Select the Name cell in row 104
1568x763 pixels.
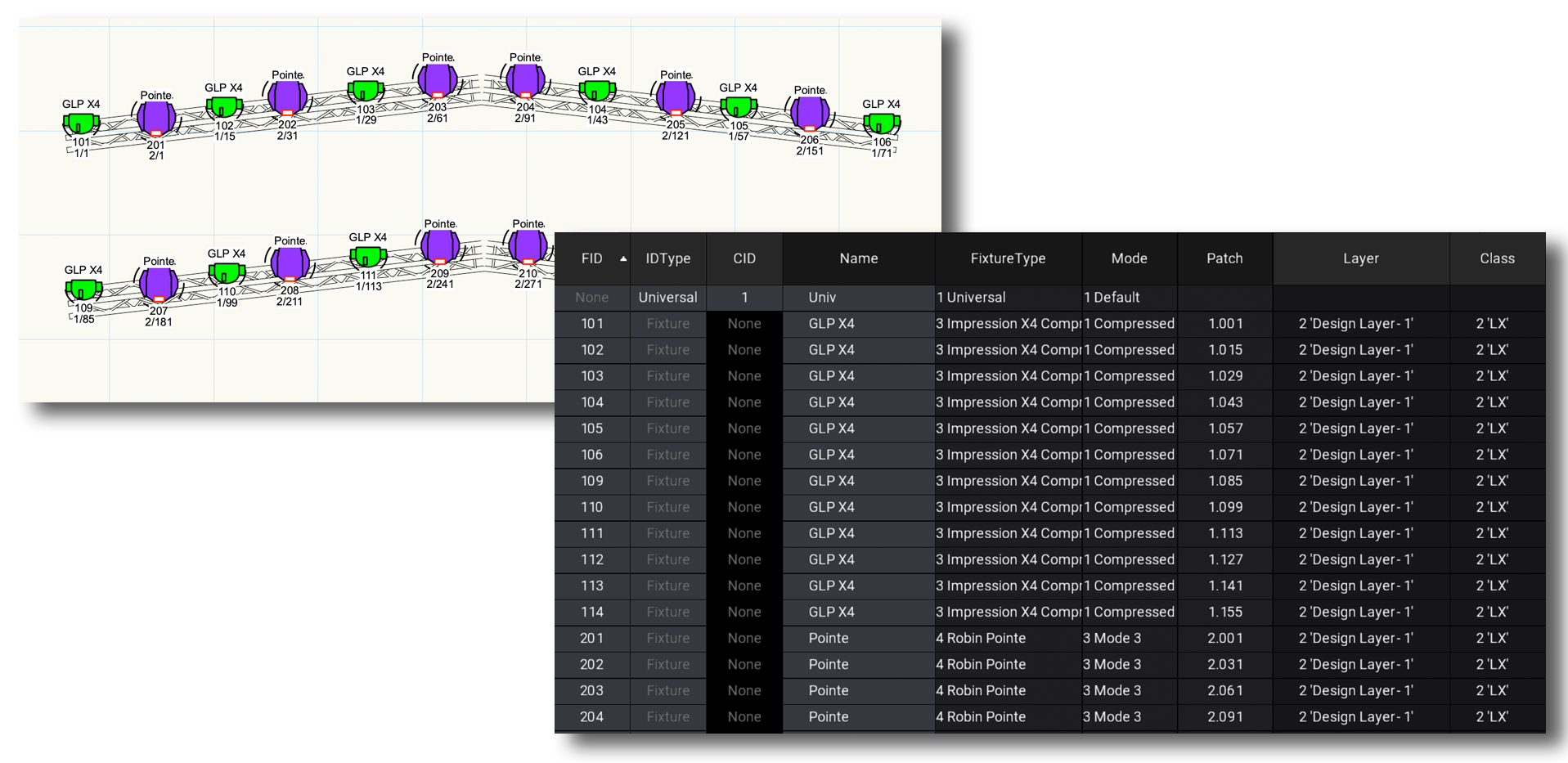[x=859, y=402]
